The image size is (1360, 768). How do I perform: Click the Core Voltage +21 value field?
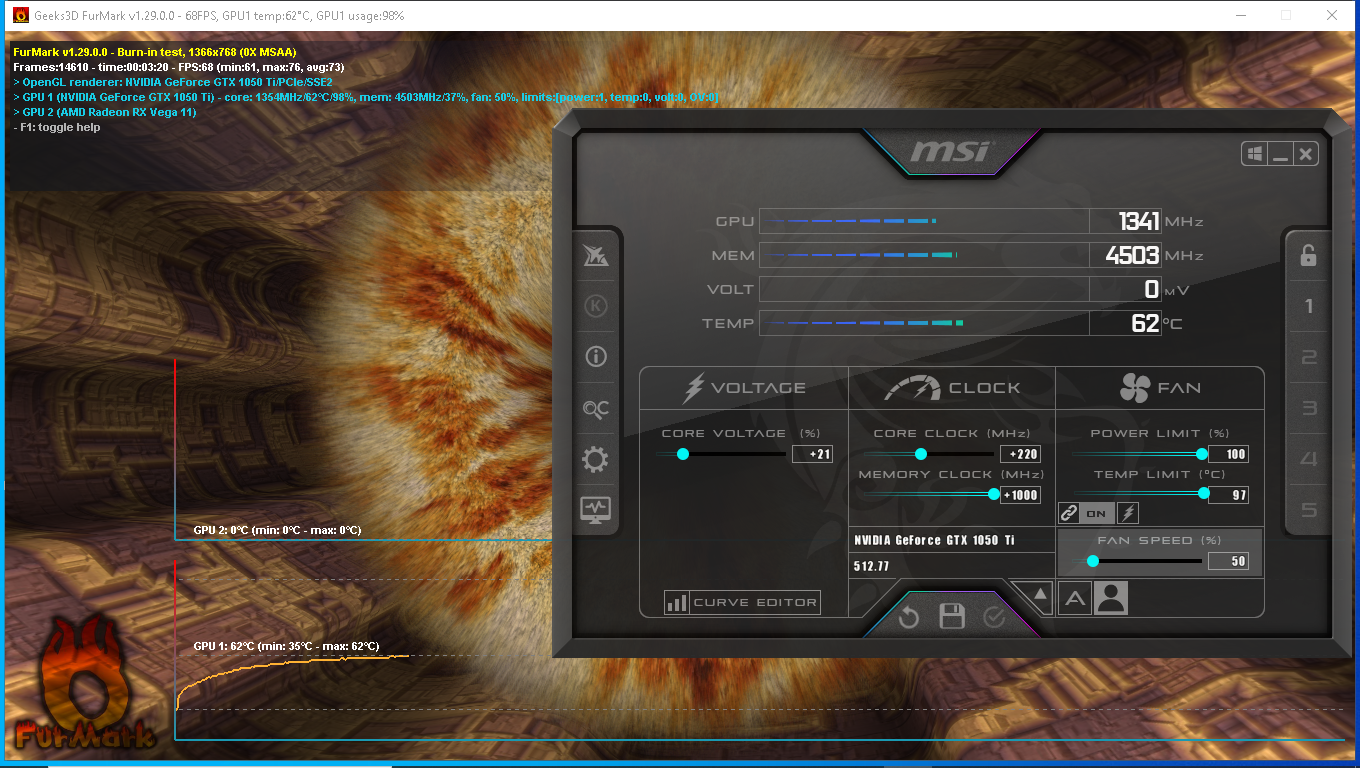pos(812,454)
